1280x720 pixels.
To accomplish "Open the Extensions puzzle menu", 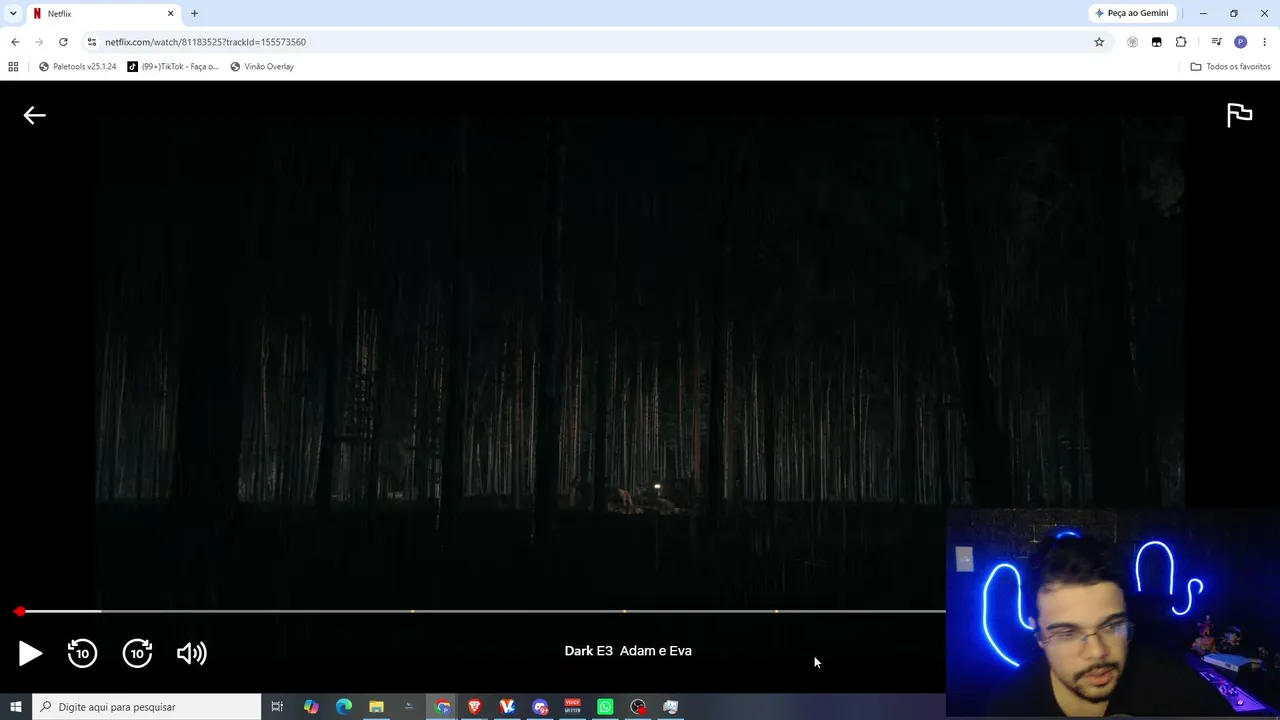I will coord(1181,42).
